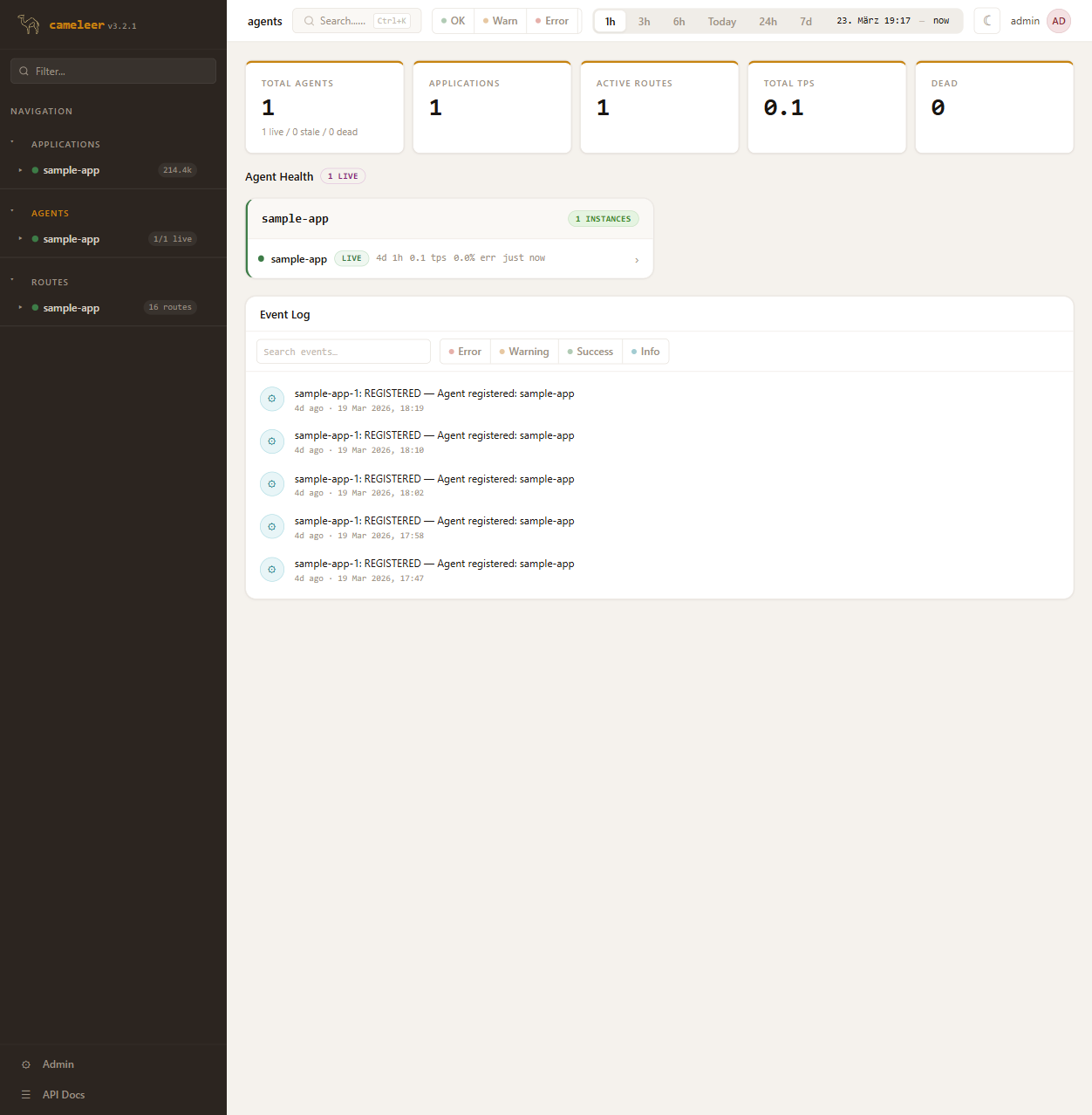Click gear icon of 17:47 registered event
Screen dimensions: 1092x1115
point(272,570)
